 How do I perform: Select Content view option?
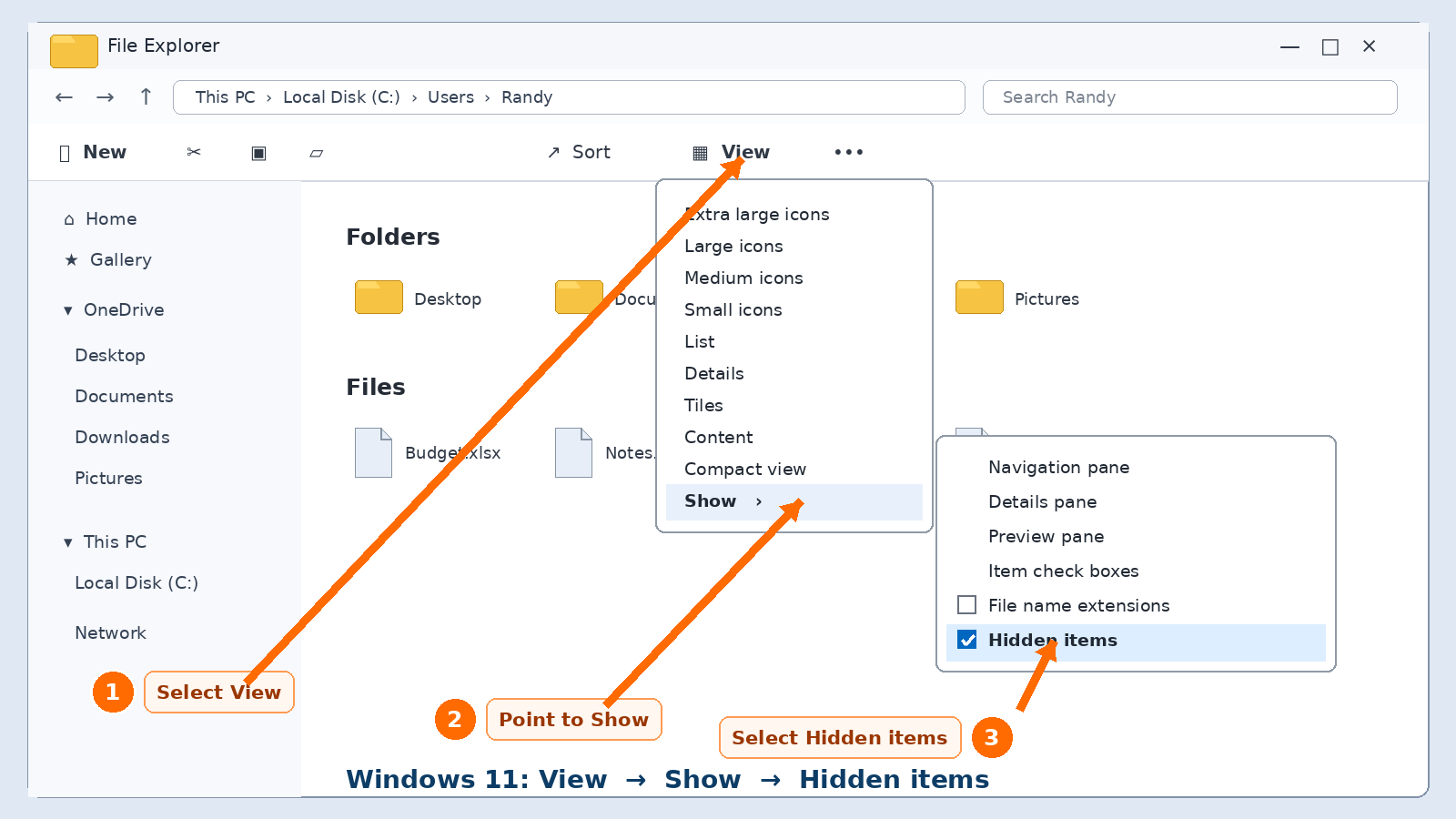click(x=718, y=438)
